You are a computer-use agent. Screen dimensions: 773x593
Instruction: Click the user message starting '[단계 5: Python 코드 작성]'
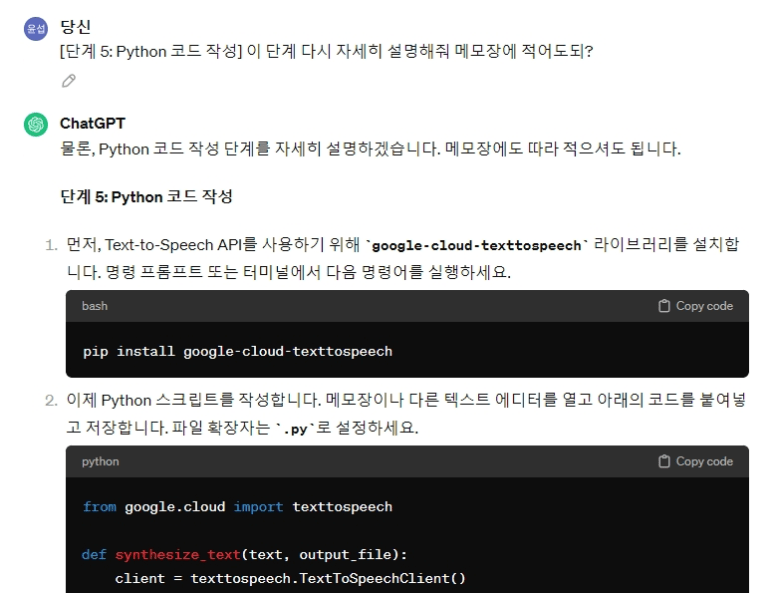tap(326, 51)
